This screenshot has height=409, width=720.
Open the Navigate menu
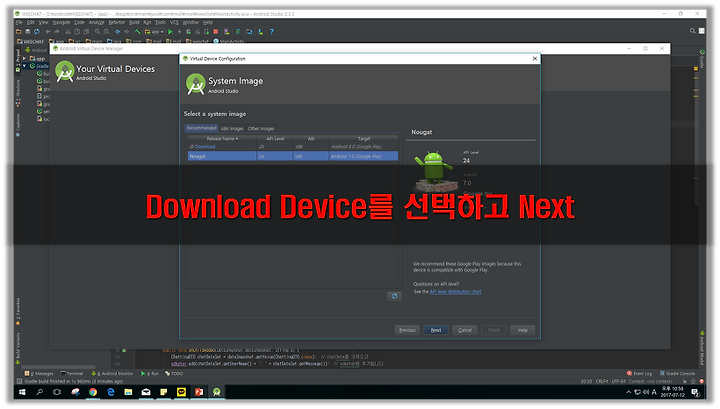coord(61,22)
